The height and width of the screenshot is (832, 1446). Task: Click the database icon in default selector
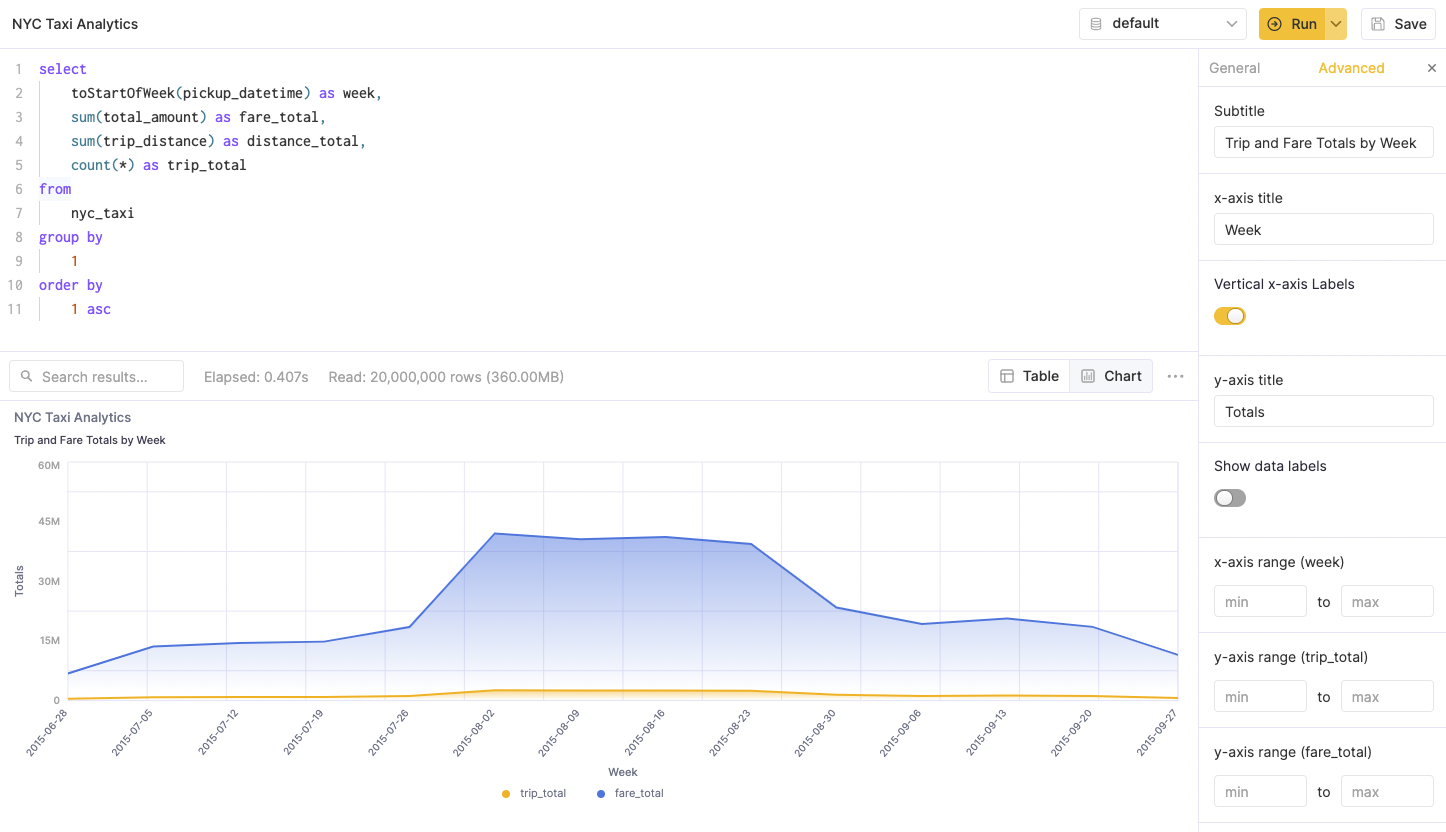[x=1096, y=24]
